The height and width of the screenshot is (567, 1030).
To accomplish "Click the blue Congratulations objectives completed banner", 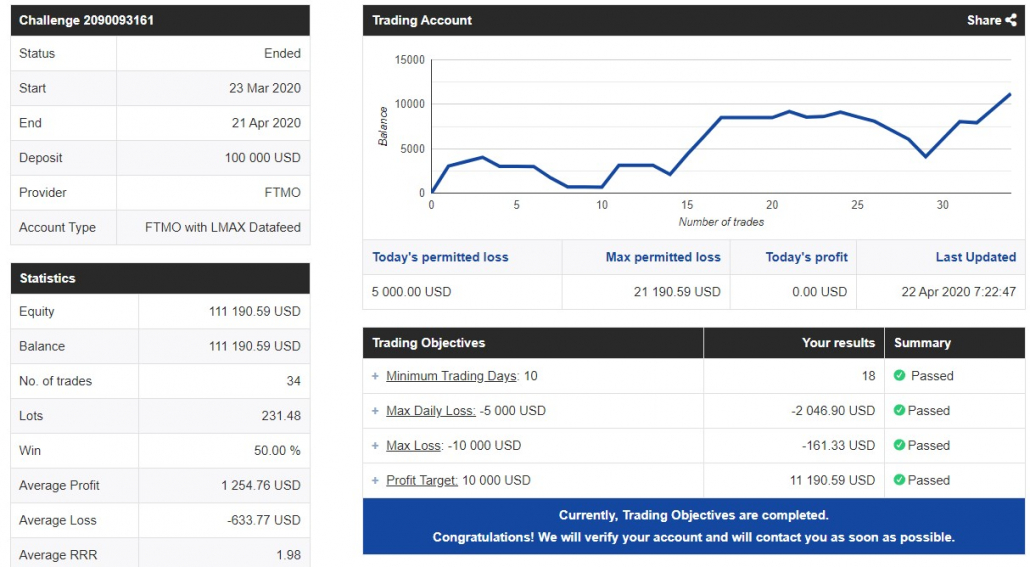I will click(x=693, y=526).
